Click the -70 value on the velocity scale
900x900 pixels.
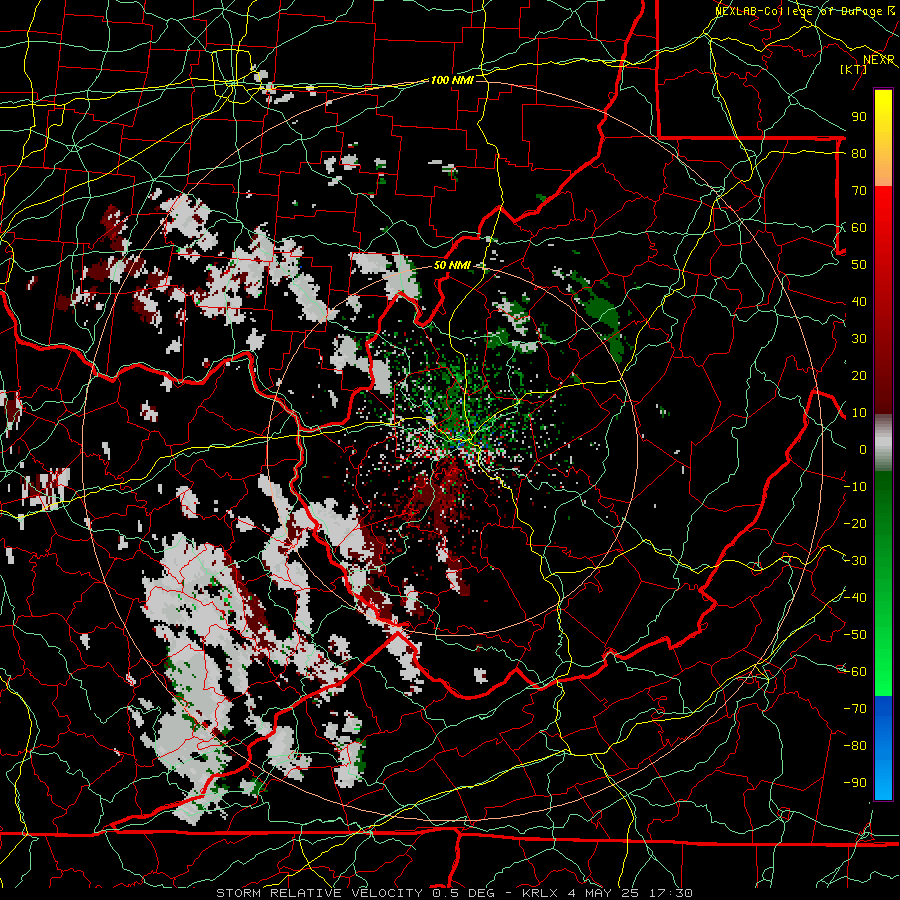point(855,709)
